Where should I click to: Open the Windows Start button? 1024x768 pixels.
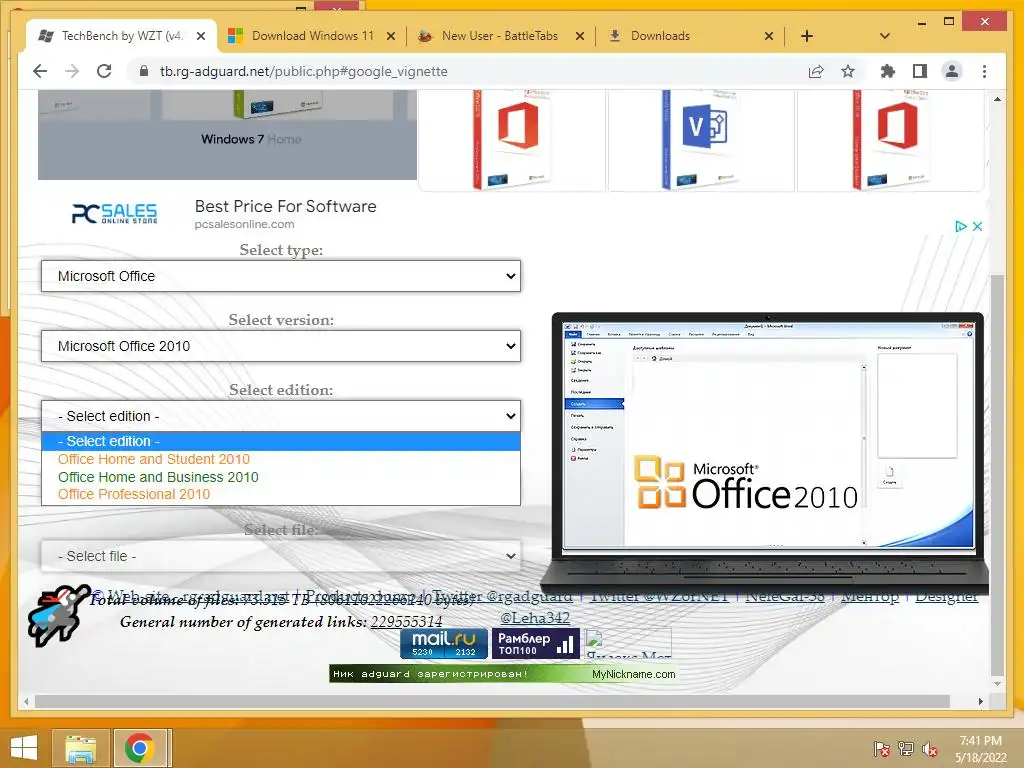tap(24, 747)
